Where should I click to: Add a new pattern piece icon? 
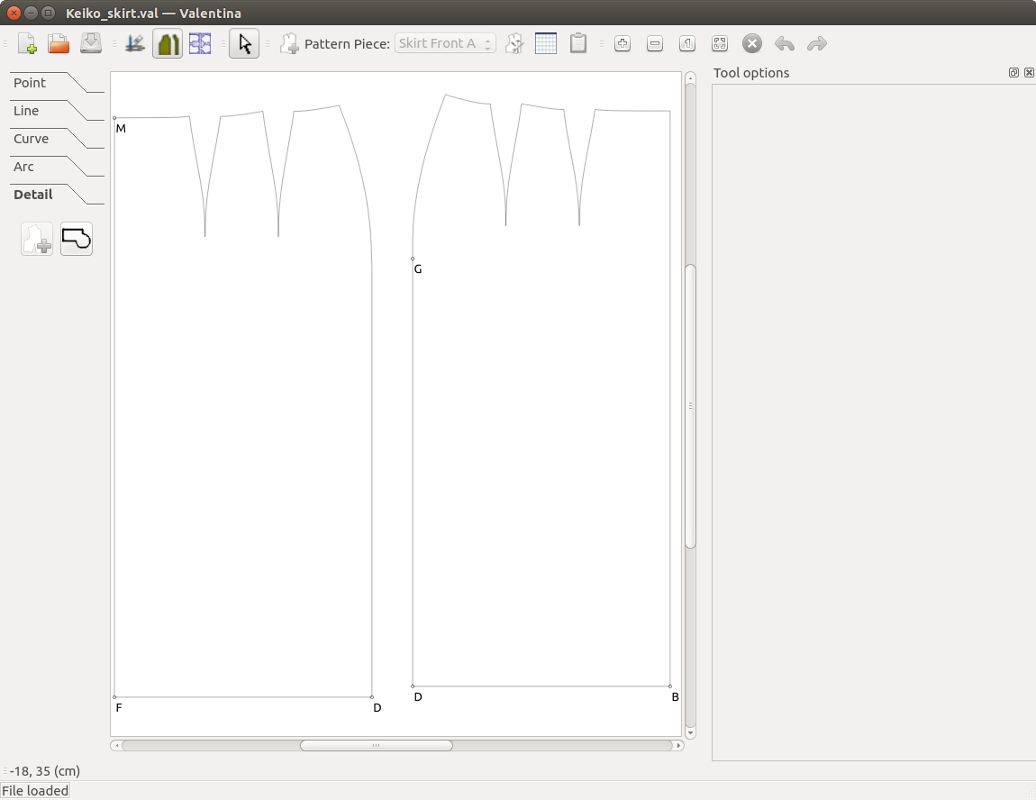pos(289,44)
